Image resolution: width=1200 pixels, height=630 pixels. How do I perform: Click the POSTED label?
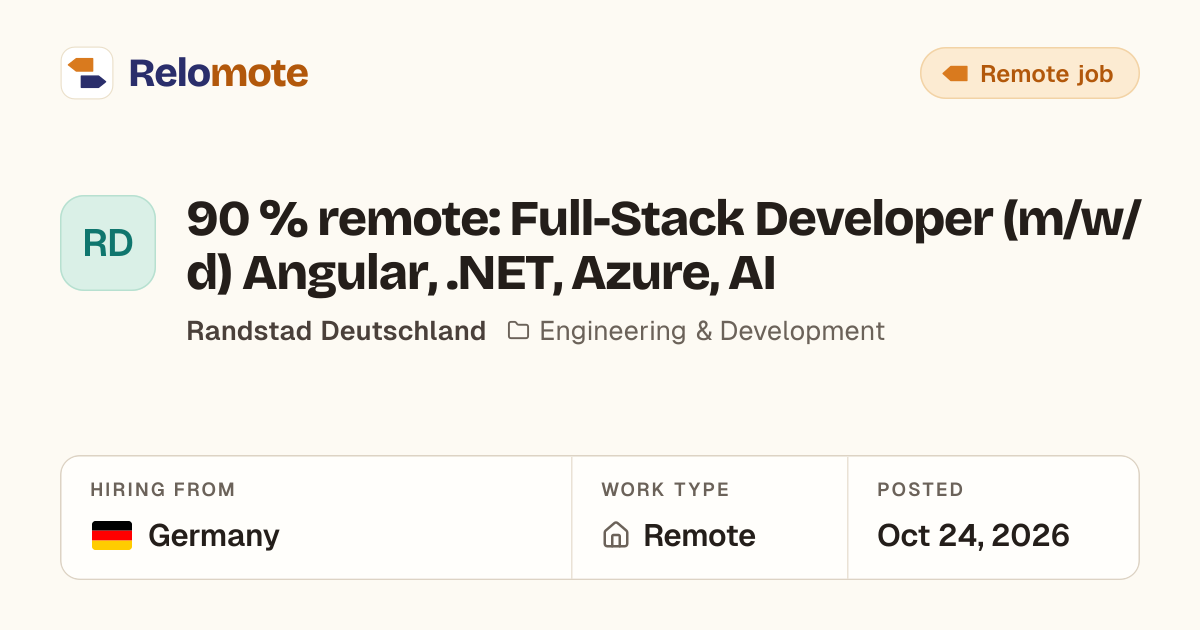pyautogui.click(x=920, y=490)
